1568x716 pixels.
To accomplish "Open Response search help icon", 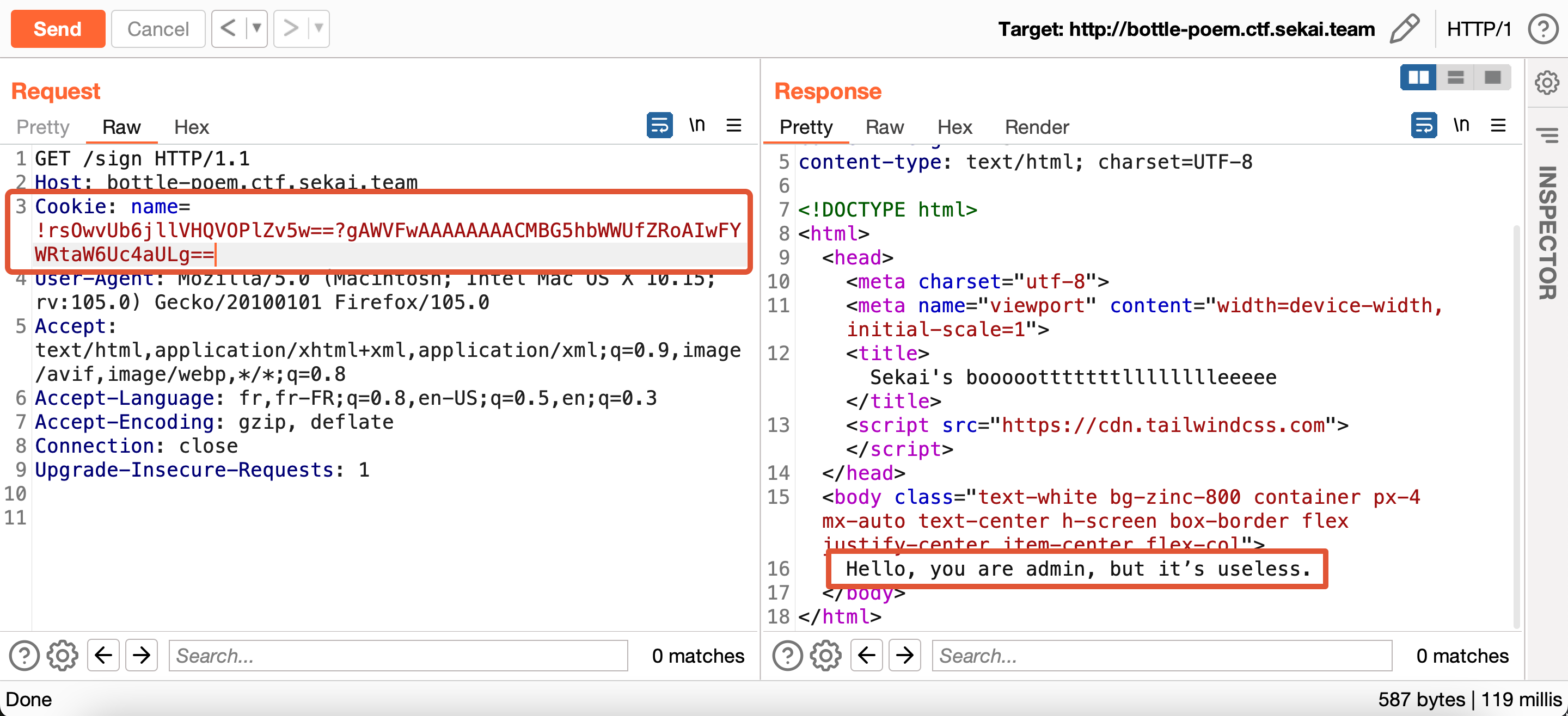I will (x=788, y=656).
